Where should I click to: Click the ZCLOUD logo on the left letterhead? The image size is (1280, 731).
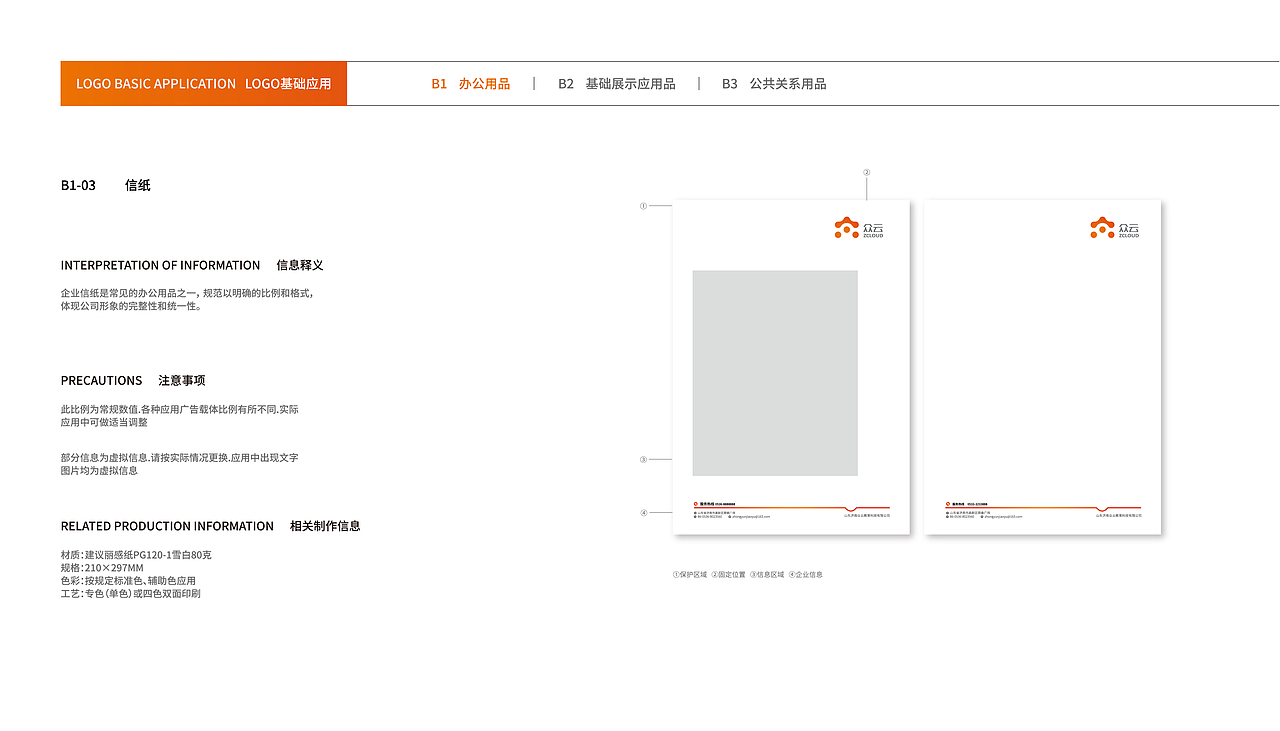tap(859, 228)
